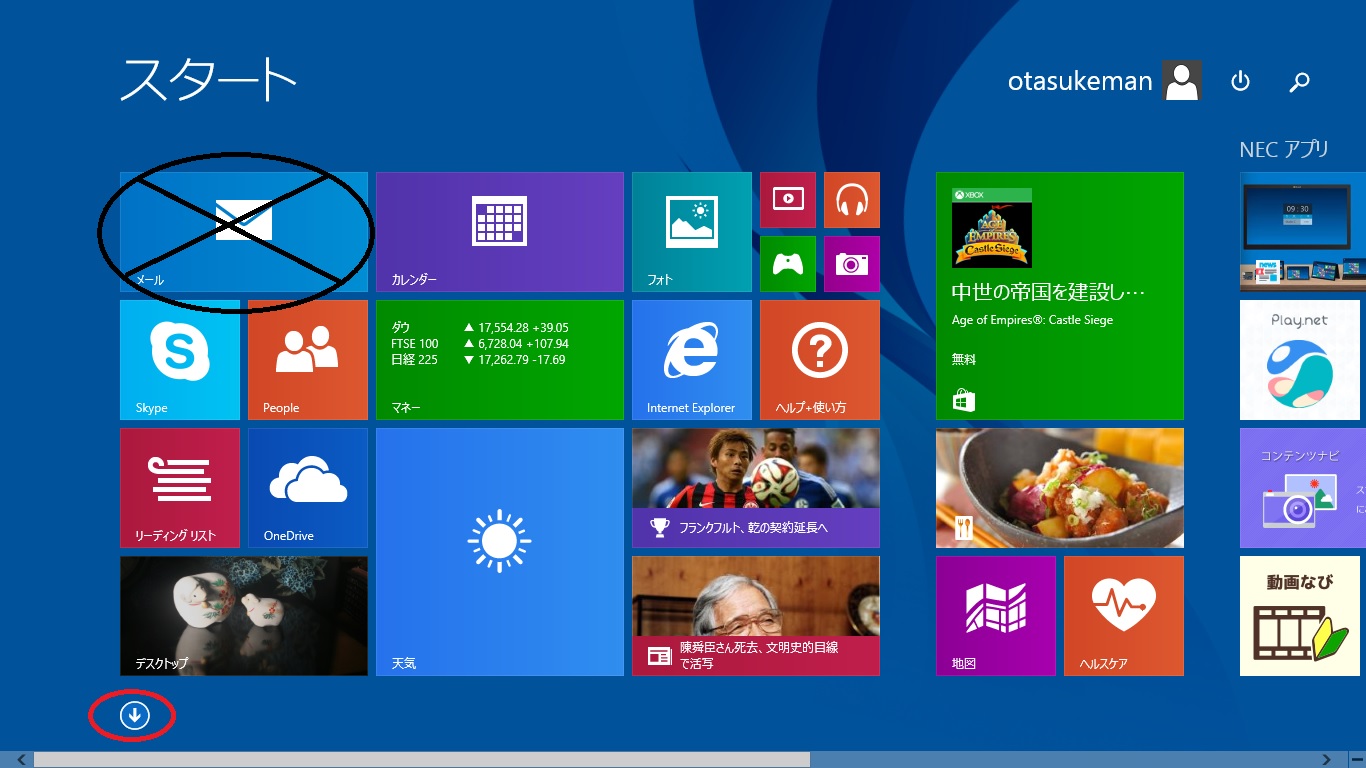This screenshot has height=768, width=1366.
Task: Open the Health (ヘルスケア) tile
Action: pyautogui.click(x=1124, y=616)
